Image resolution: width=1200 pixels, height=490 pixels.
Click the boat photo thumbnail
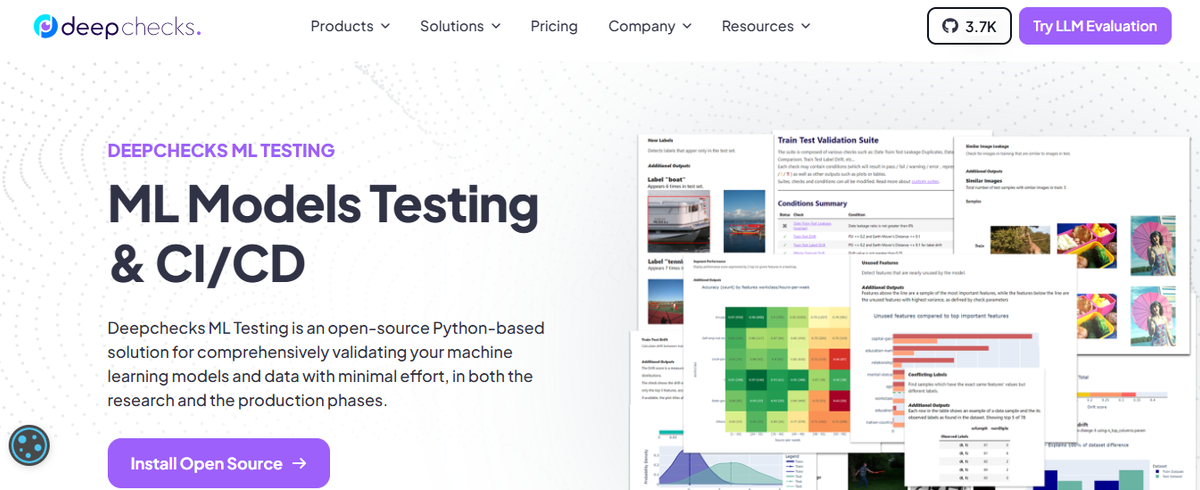680,222
